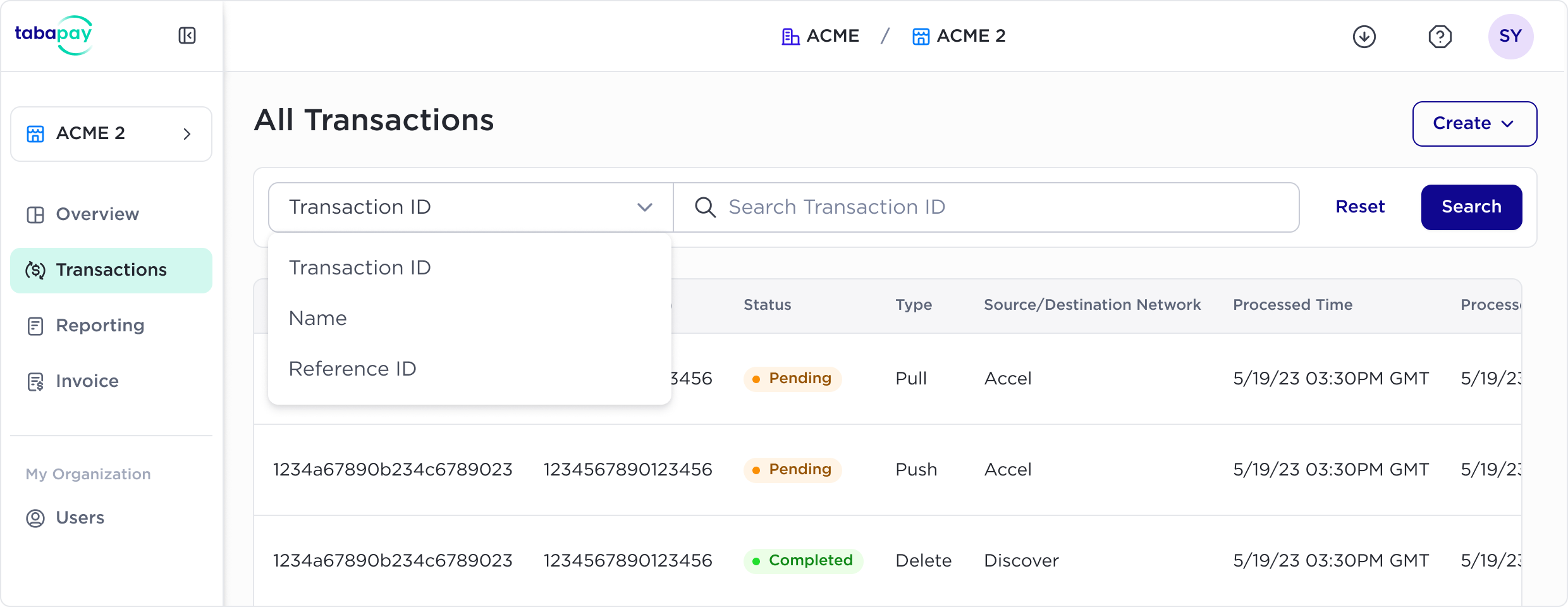Viewport: 1568px width, 607px height.
Task: Click the Push type cell
Action: 916,470
